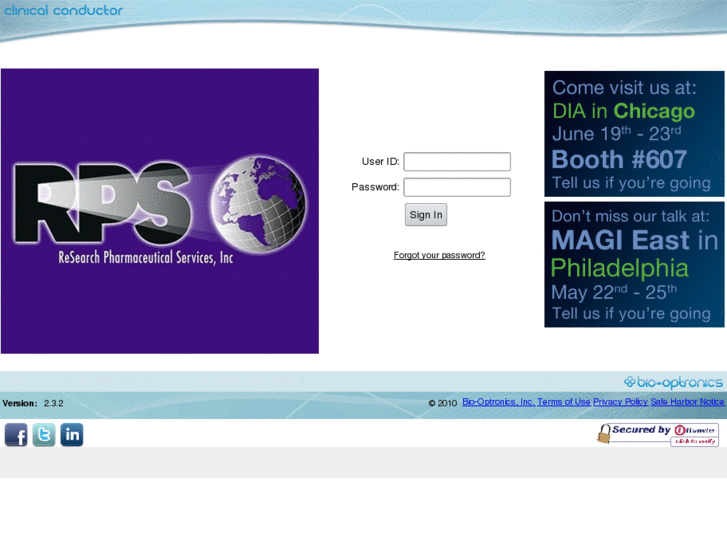
Task: Click the User ID: label
Action: tap(380, 161)
